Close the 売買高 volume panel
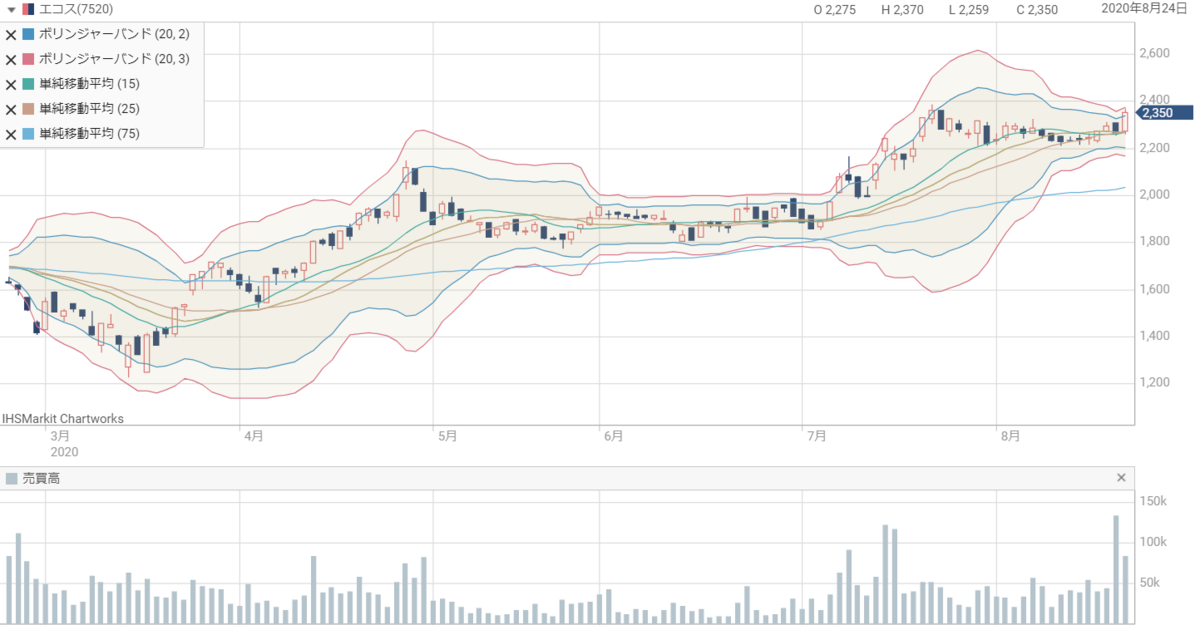 point(1121,478)
